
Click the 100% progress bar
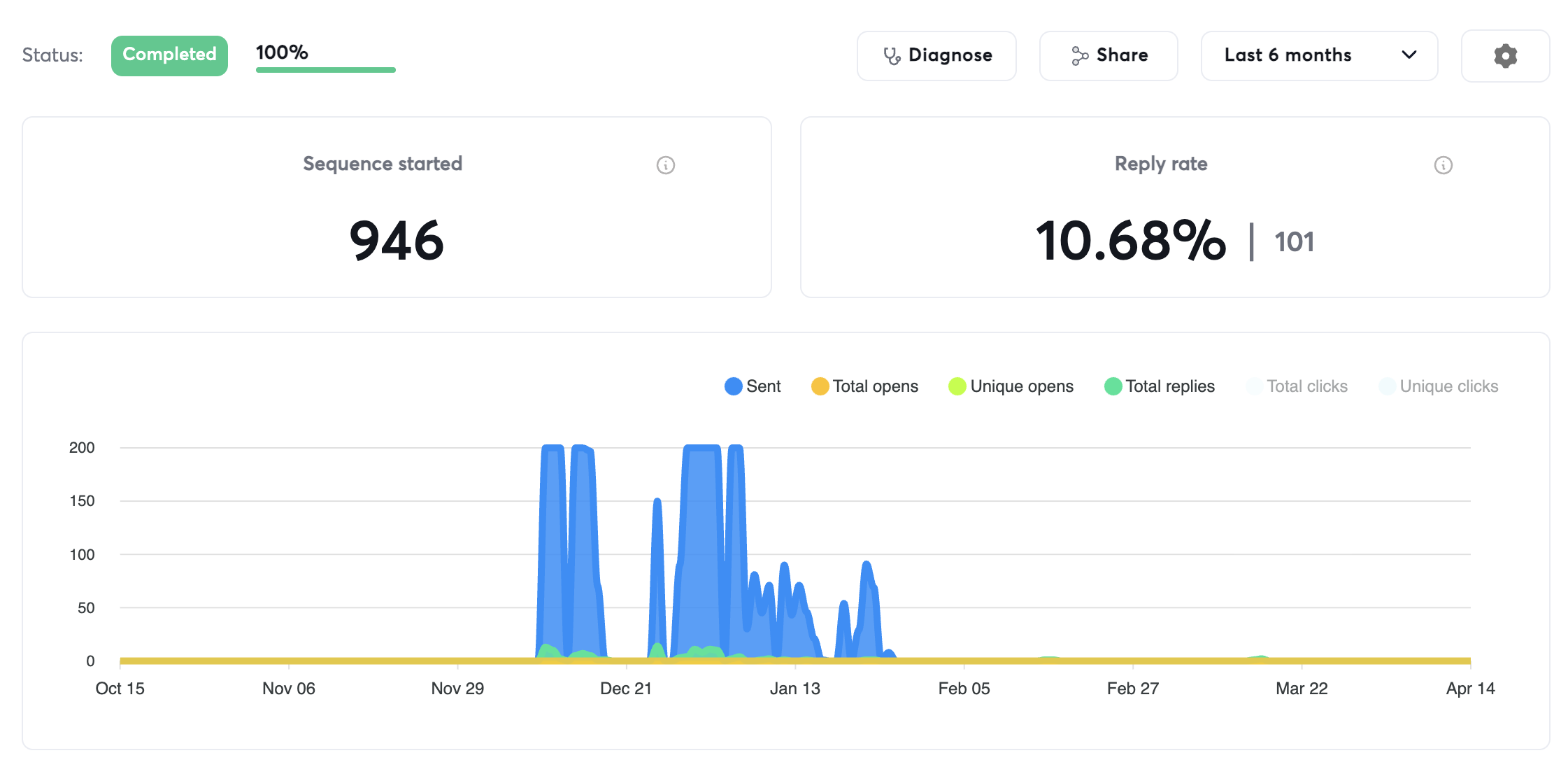tap(326, 70)
